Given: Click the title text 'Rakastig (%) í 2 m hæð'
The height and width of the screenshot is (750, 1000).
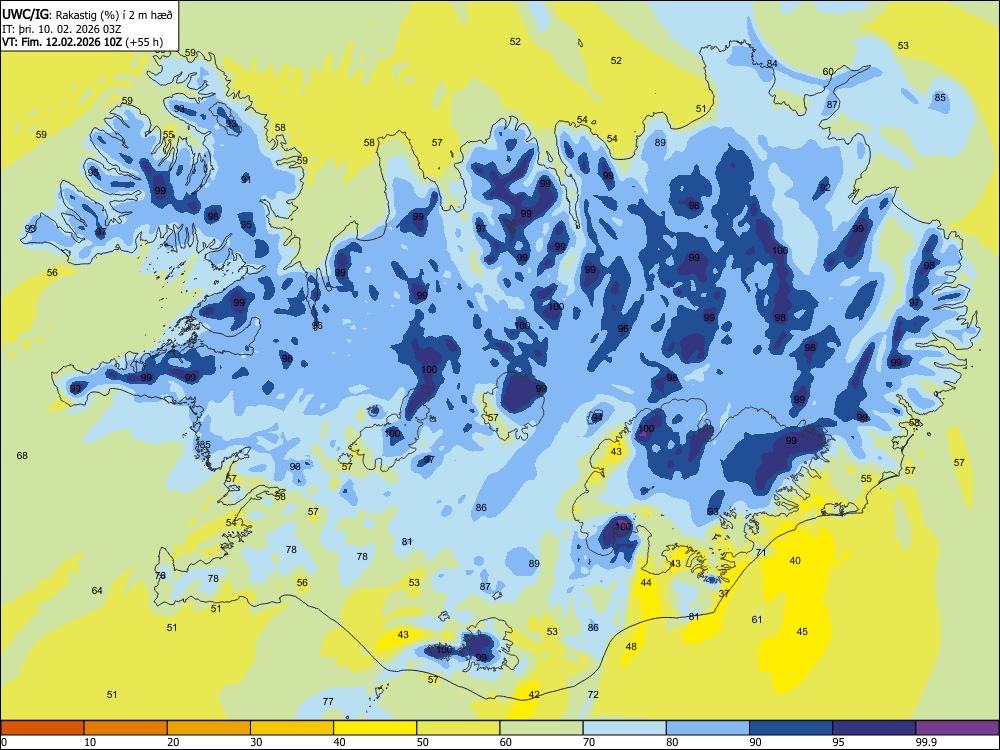Looking at the screenshot, I should 114,15.
